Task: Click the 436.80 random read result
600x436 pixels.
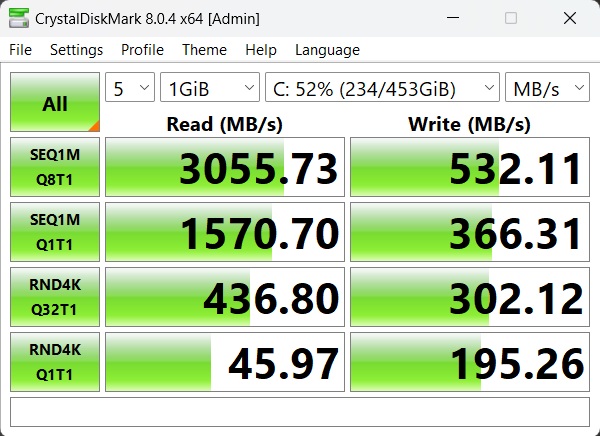Action: coord(225,297)
